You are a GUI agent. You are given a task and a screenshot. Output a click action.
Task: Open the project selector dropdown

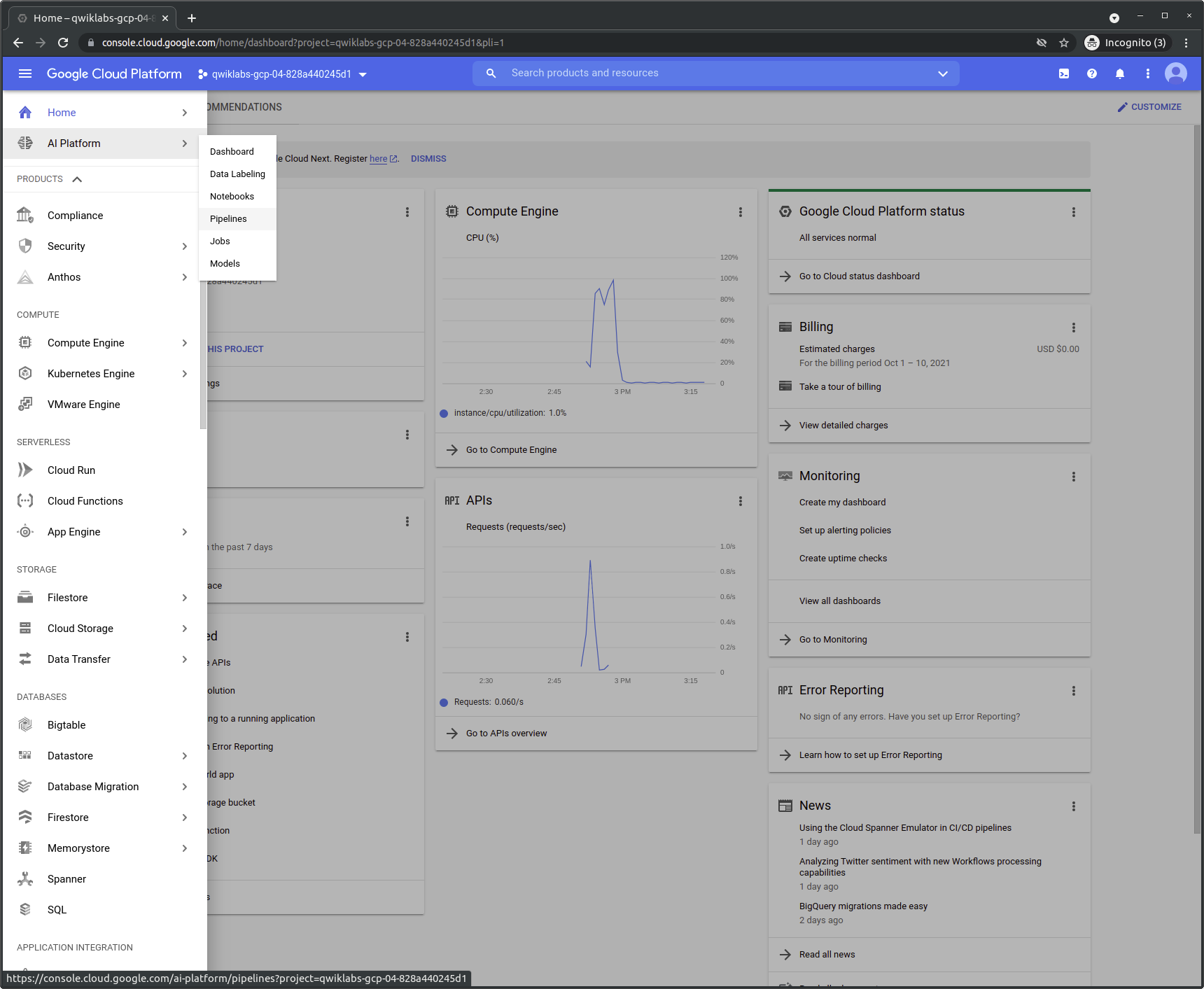pyautogui.click(x=283, y=74)
